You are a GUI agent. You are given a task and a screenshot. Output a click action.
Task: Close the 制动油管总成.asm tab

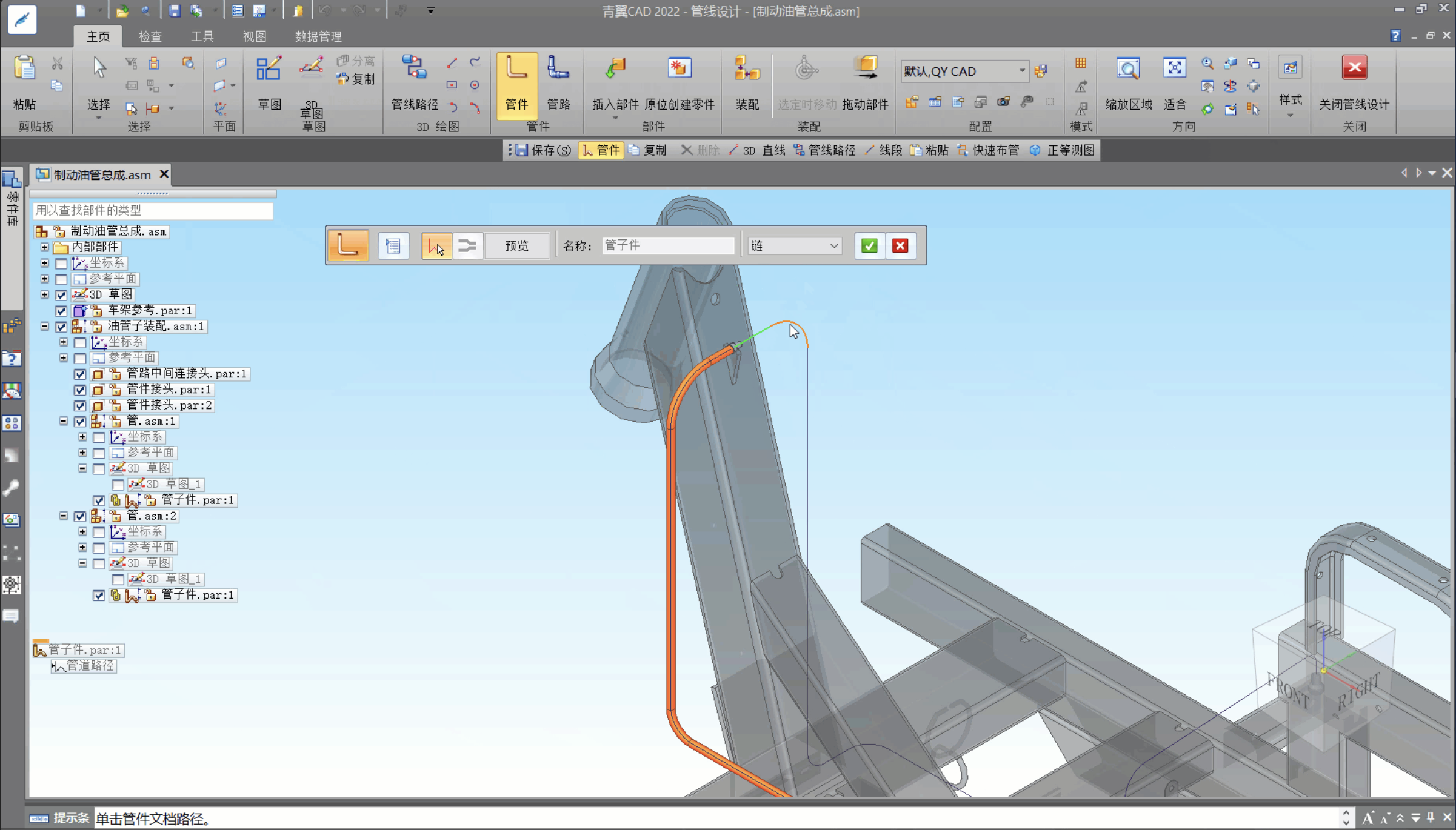click(x=164, y=174)
